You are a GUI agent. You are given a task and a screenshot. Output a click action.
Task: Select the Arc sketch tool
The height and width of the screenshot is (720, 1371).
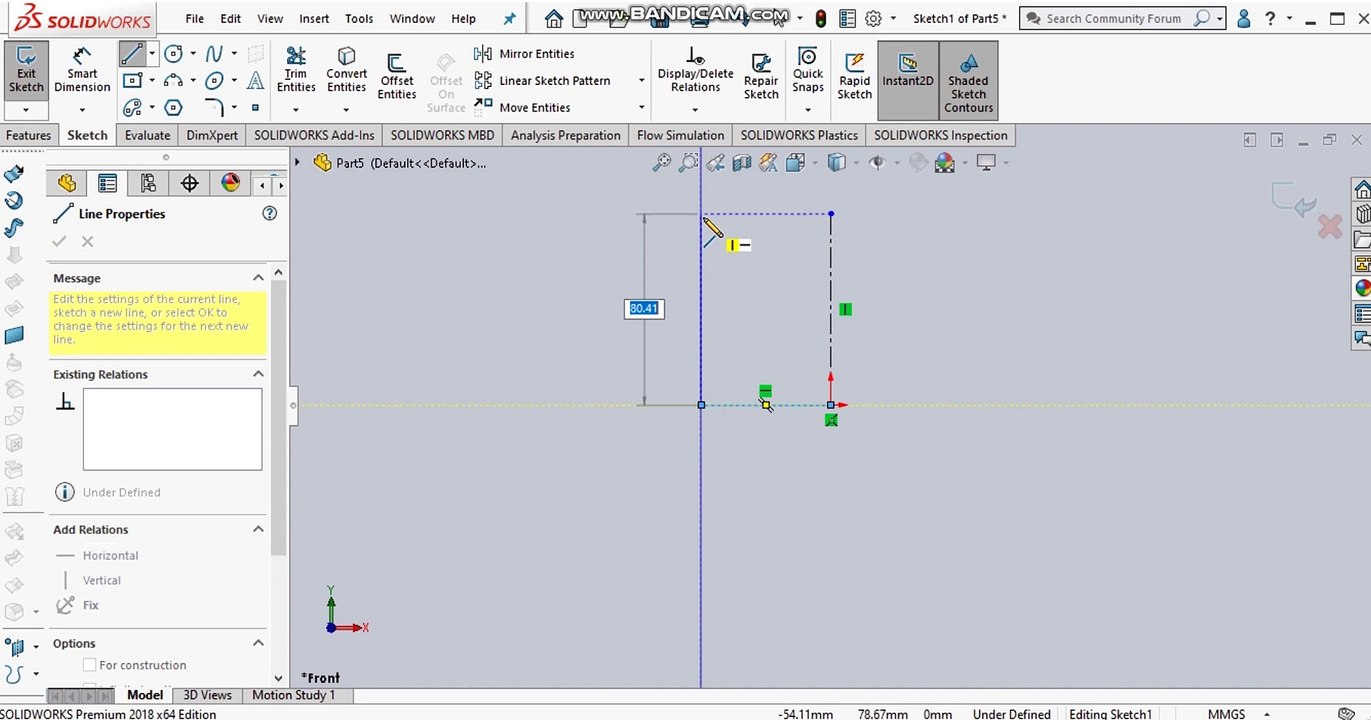(173, 81)
